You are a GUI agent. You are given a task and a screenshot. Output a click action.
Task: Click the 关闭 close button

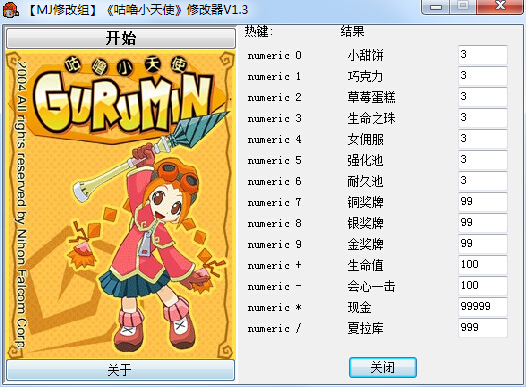pyautogui.click(x=383, y=367)
